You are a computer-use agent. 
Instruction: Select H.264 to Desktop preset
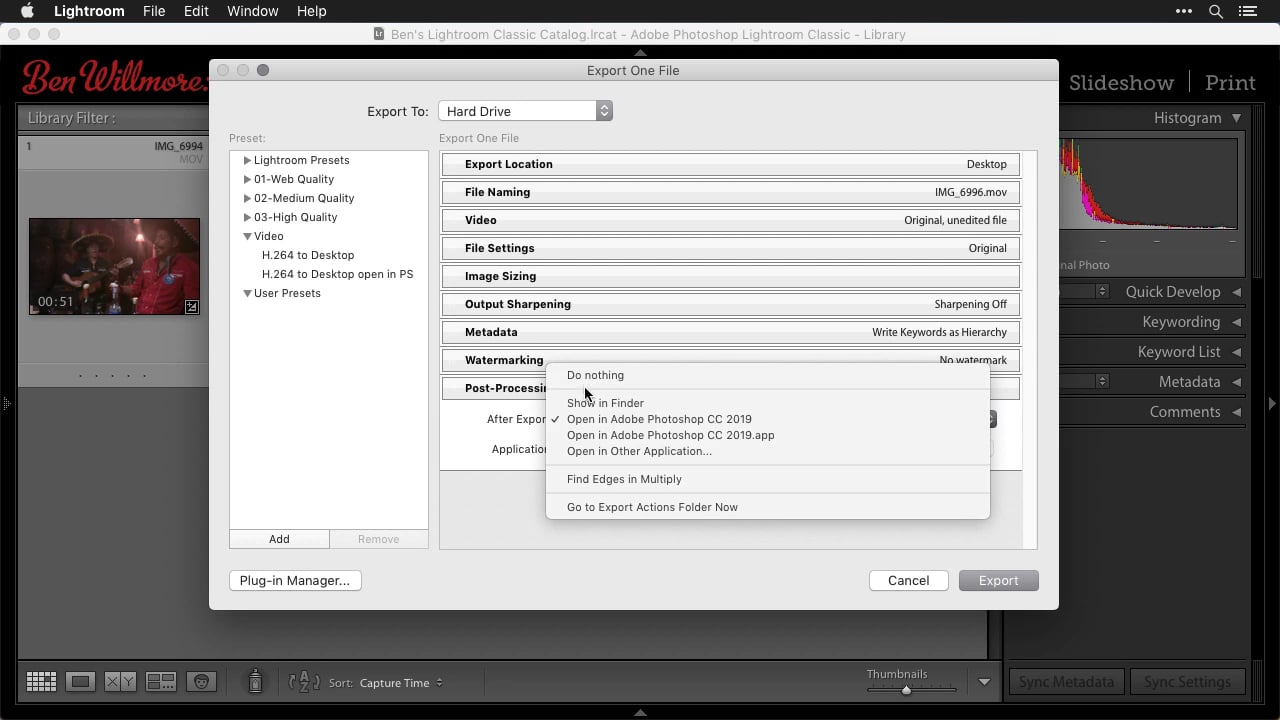tap(308, 255)
